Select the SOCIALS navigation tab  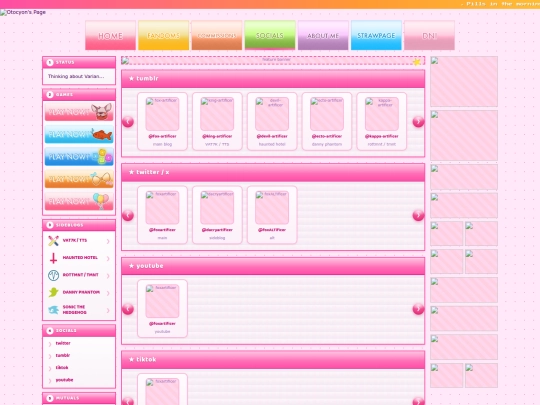point(270,35)
